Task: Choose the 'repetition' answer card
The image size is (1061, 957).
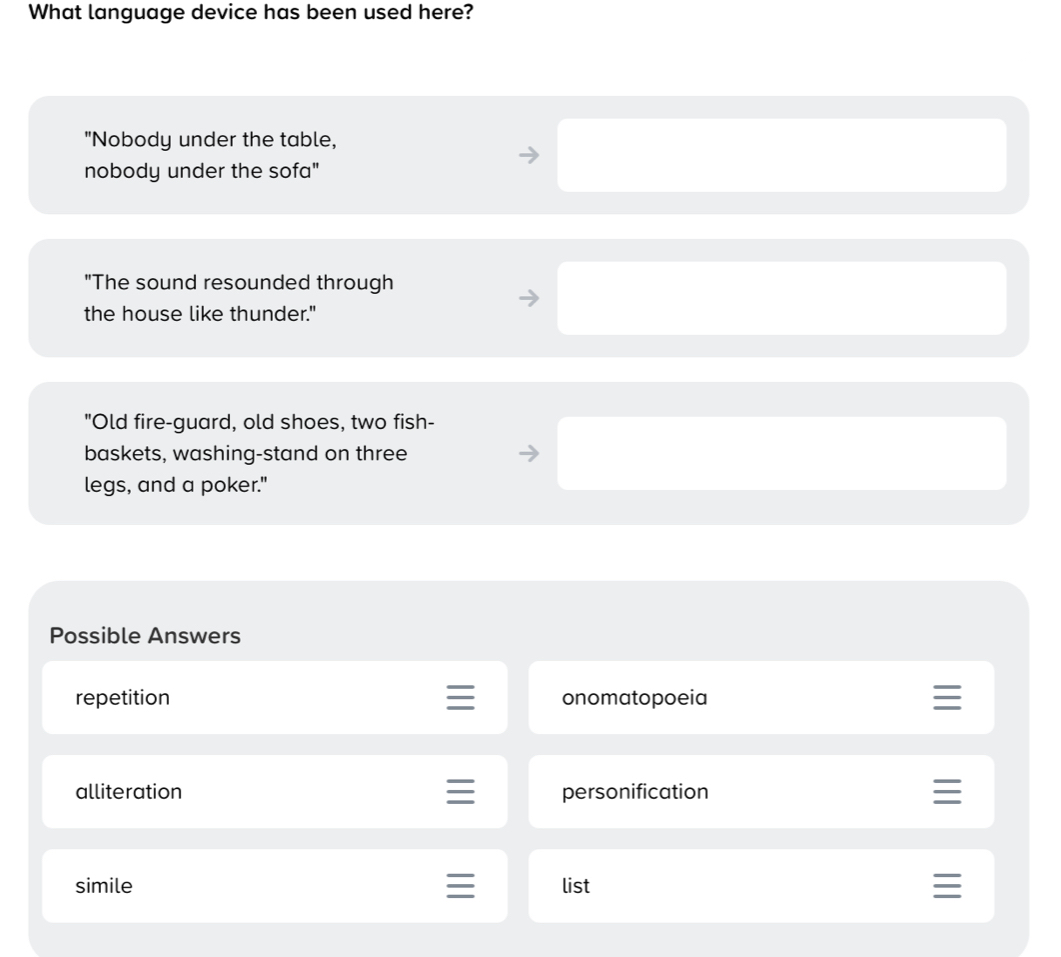Action: [275, 697]
